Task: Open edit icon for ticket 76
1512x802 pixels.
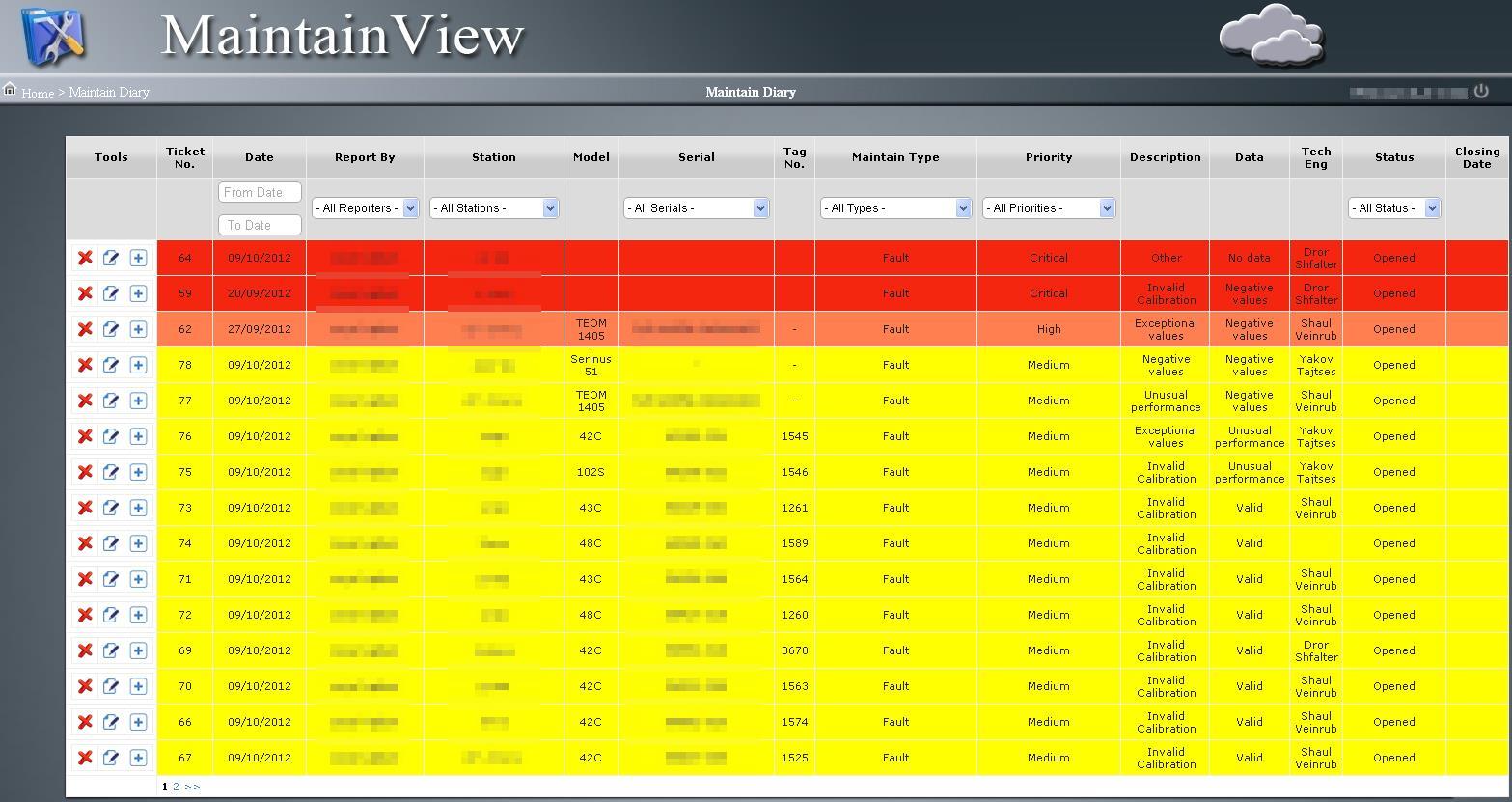Action: click(111, 436)
